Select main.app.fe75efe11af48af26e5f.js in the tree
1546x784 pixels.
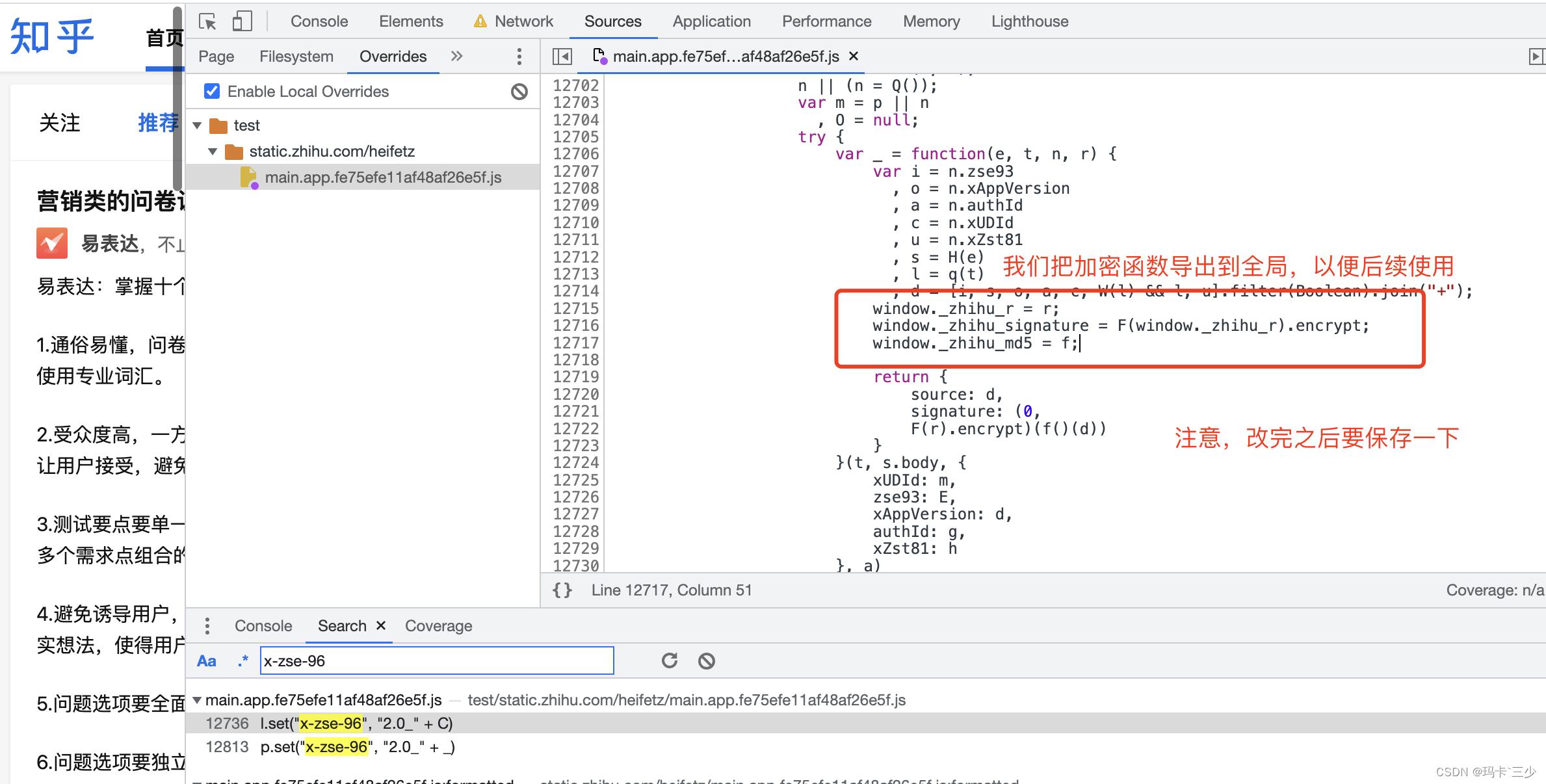point(383,177)
